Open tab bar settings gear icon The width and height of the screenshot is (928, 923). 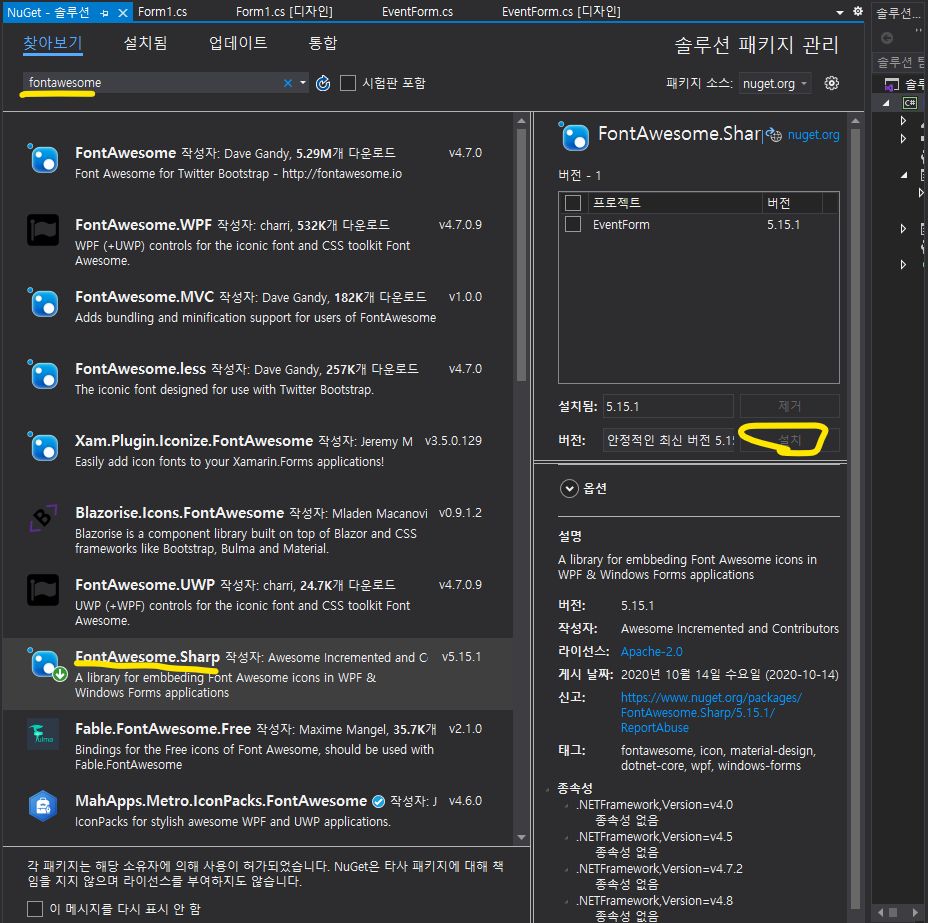pos(858,11)
